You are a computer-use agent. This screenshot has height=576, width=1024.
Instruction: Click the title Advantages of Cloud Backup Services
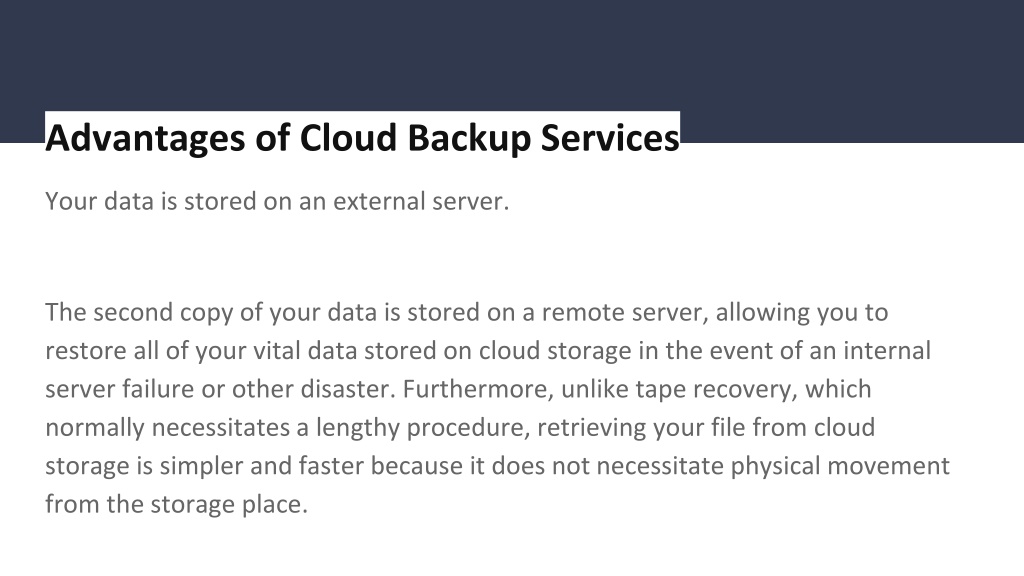click(x=362, y=138)
